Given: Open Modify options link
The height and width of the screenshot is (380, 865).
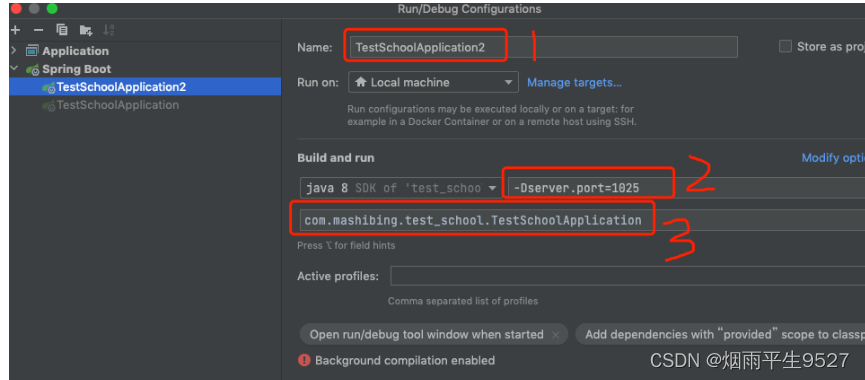Looking at the screenshot, I should (833, 158).
